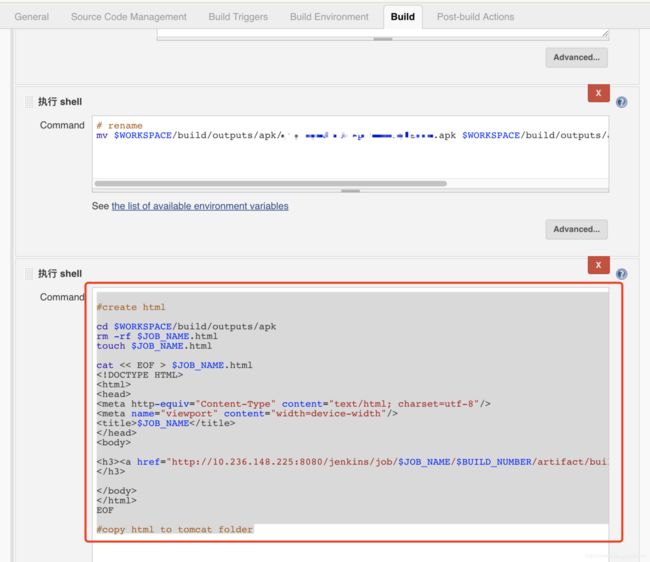Click the 'rm -rf $JOB_NAME.html' line
Image resolution: width=650 pixels, height=562 pixels.
[157, 336]
